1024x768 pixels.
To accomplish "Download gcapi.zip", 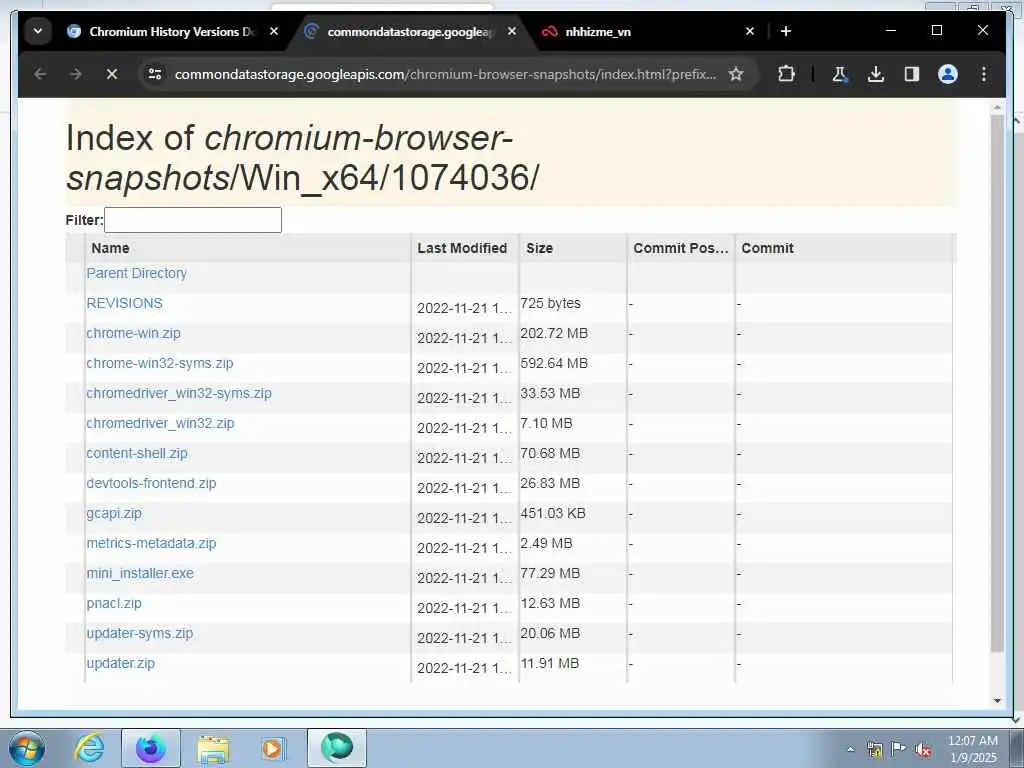I will pyautogui.click(x=114, y=513).
